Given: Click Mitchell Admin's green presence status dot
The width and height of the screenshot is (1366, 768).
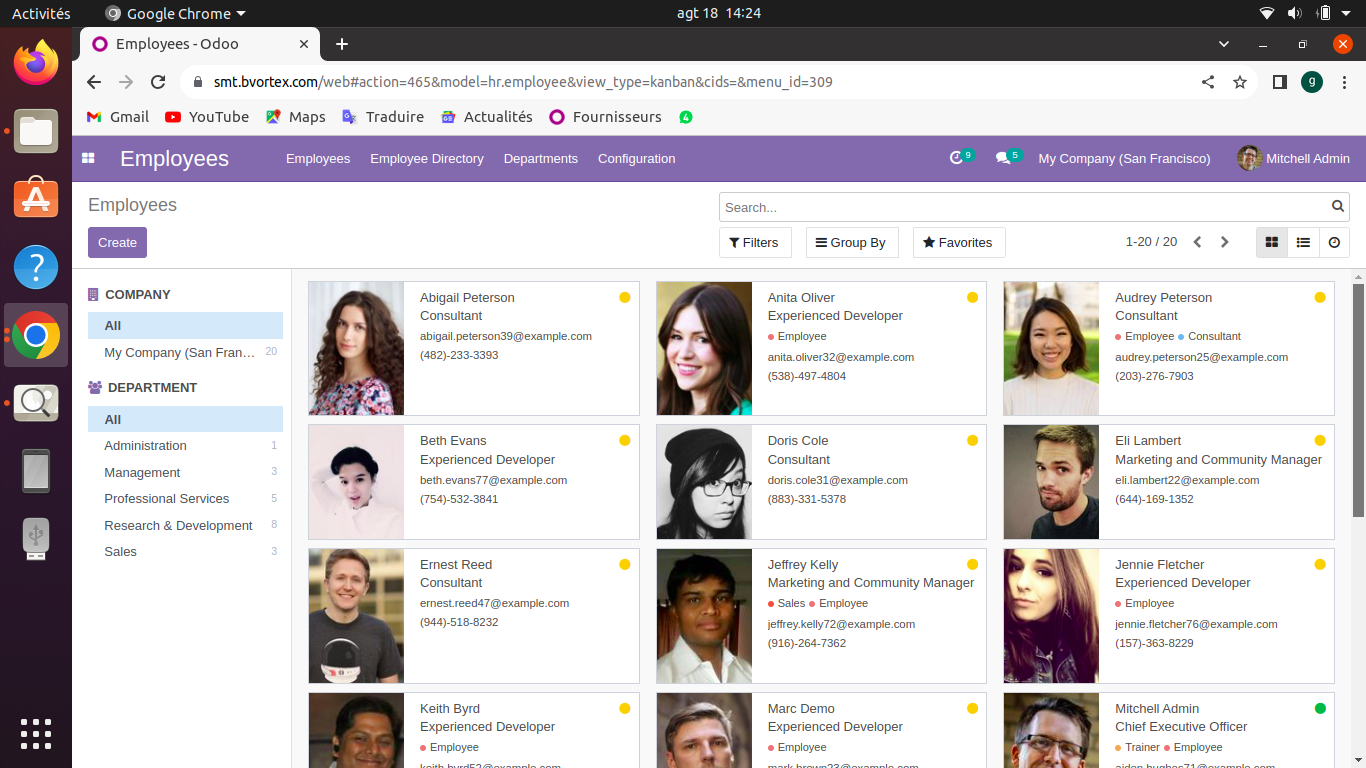Looking at the screenshot, I should coord(1320,708).
